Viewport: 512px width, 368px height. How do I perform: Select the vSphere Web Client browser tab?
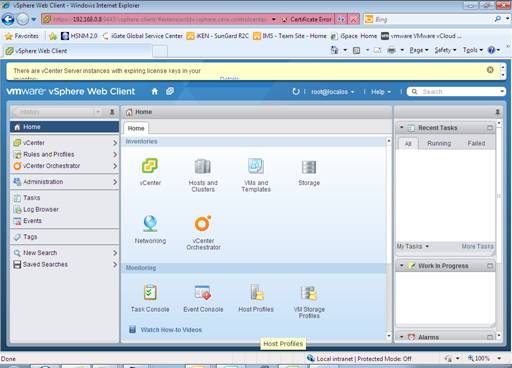coord(78,51)
